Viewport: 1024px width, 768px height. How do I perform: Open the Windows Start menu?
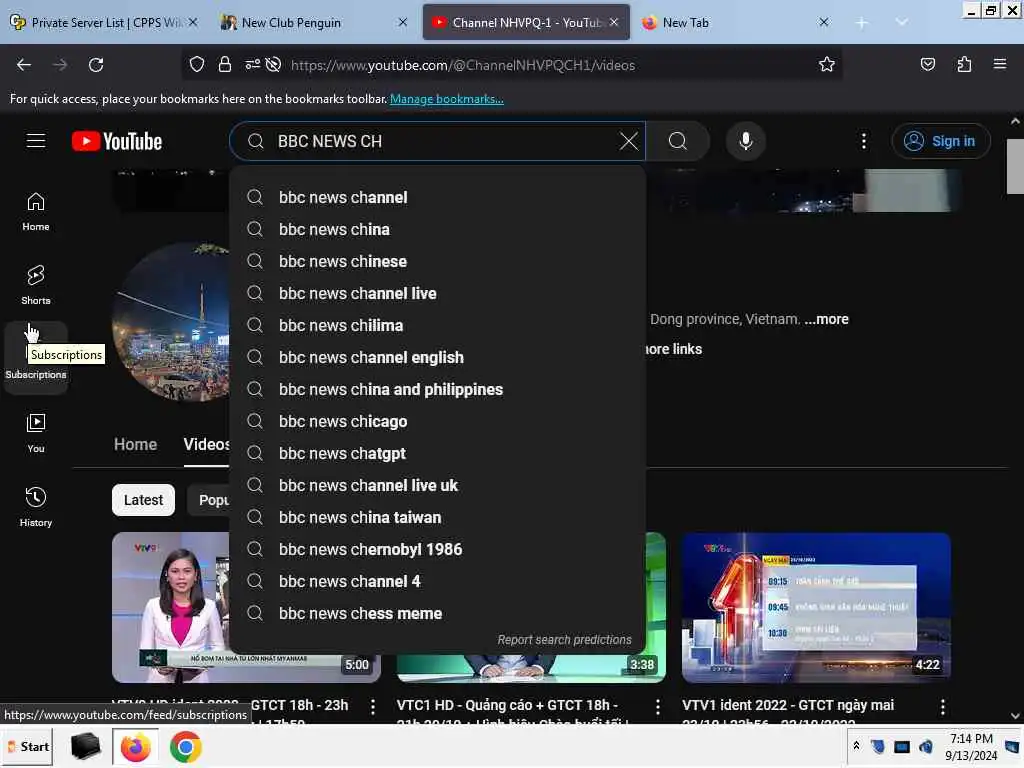pos(28,746)
